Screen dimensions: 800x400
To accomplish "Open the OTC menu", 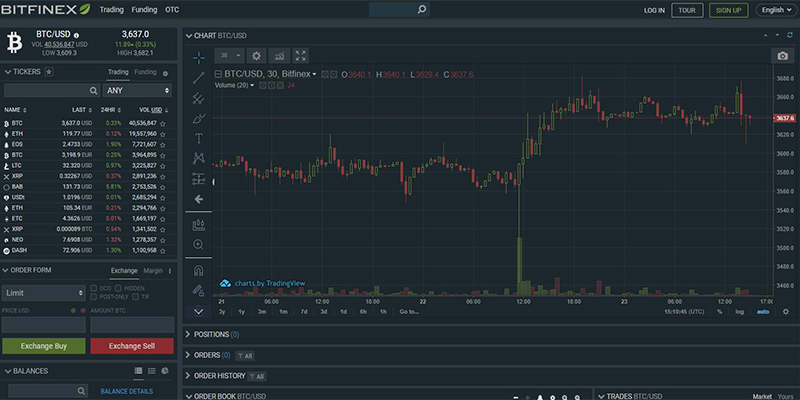I will tap(172, 10).
